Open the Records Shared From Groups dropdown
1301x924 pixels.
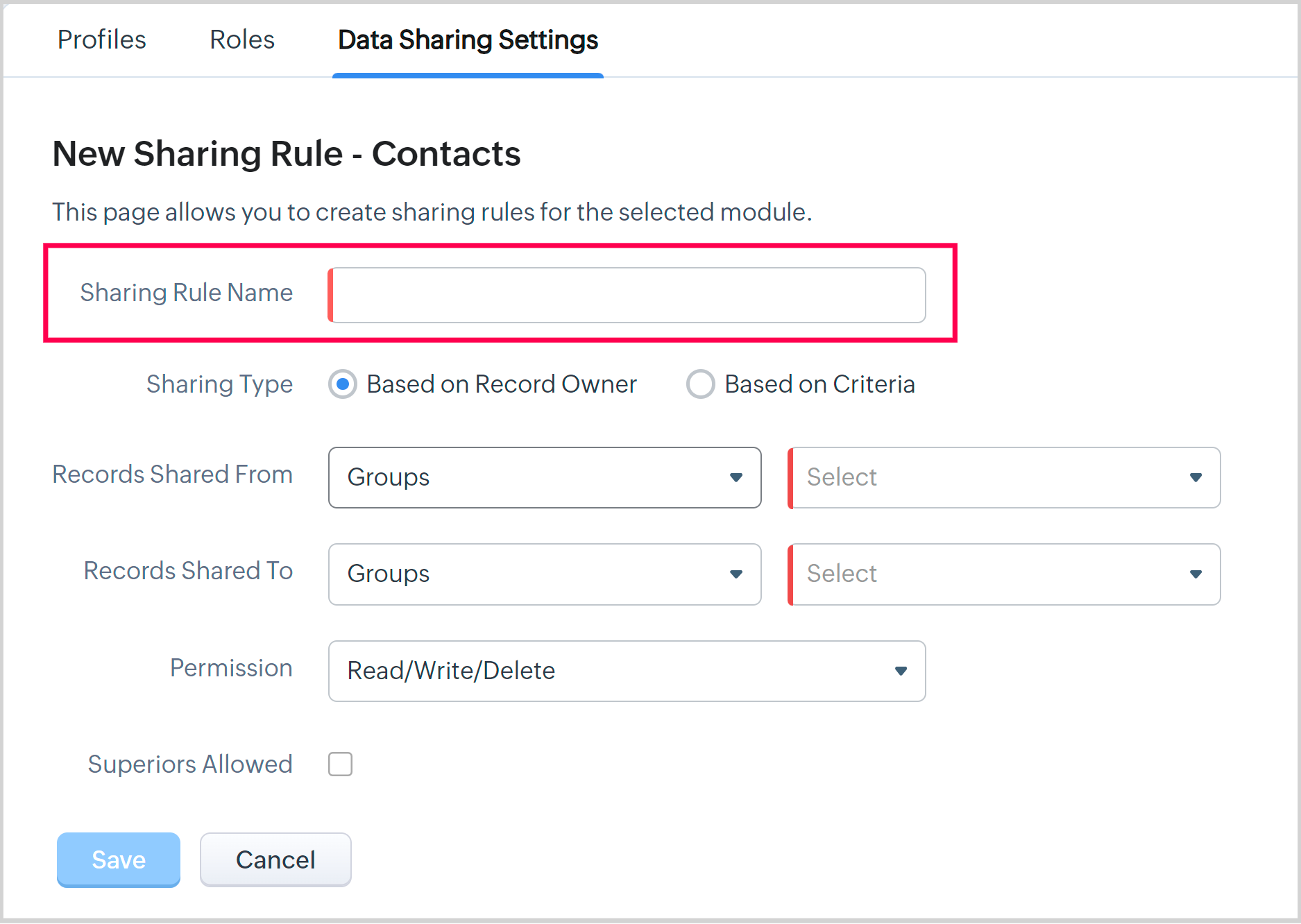coord(544,477)
